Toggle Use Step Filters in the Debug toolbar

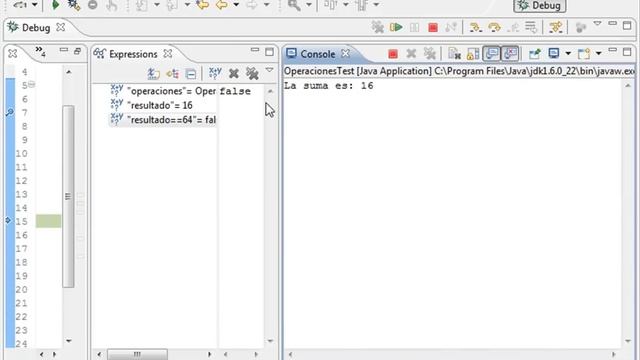point(556,27)
